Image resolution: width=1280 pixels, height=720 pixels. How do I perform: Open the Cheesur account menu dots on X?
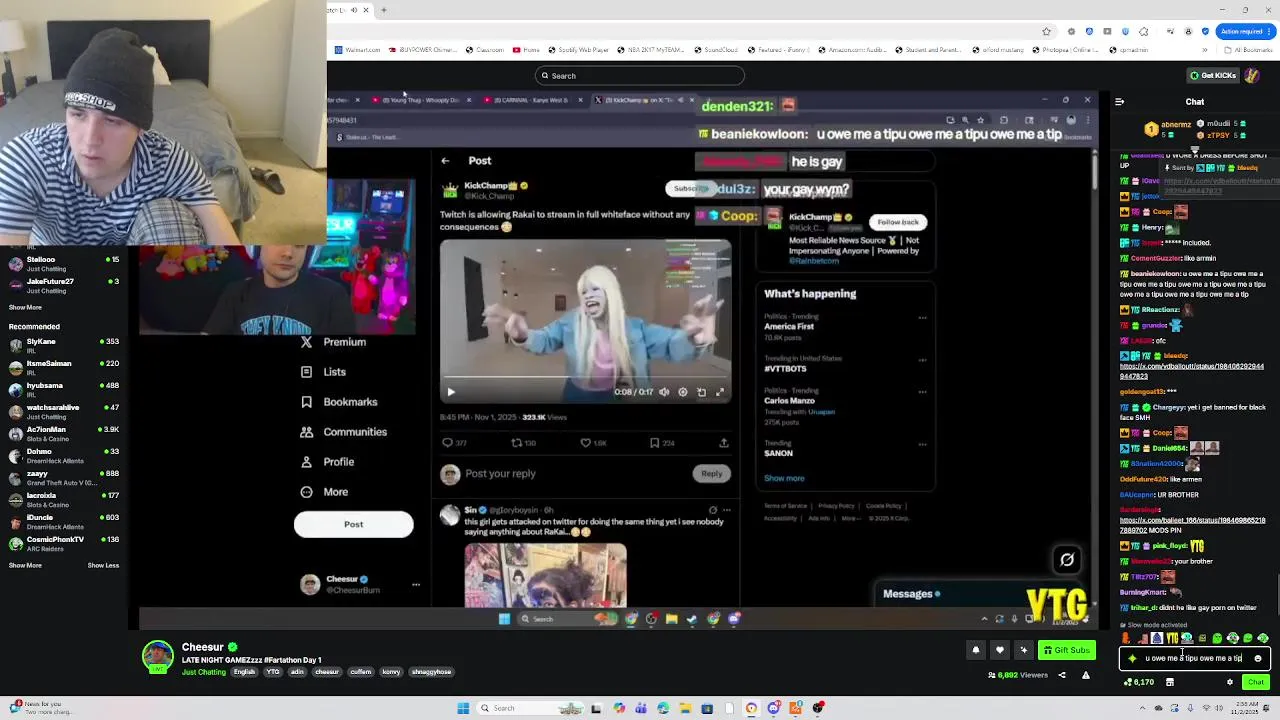pos(416,584)
